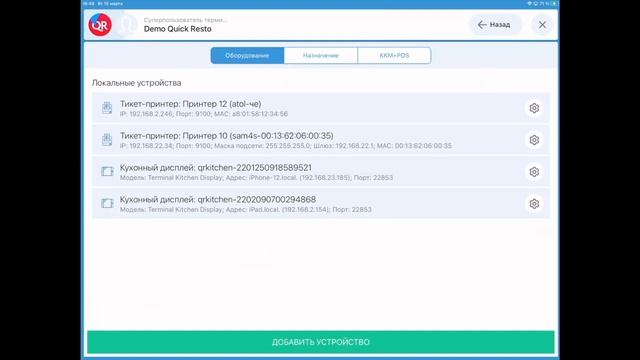The height and width of the screenshot is (360, 640).
Task: Click printer icon of Принтер 10 row
Action: click(x=107, y=140)
